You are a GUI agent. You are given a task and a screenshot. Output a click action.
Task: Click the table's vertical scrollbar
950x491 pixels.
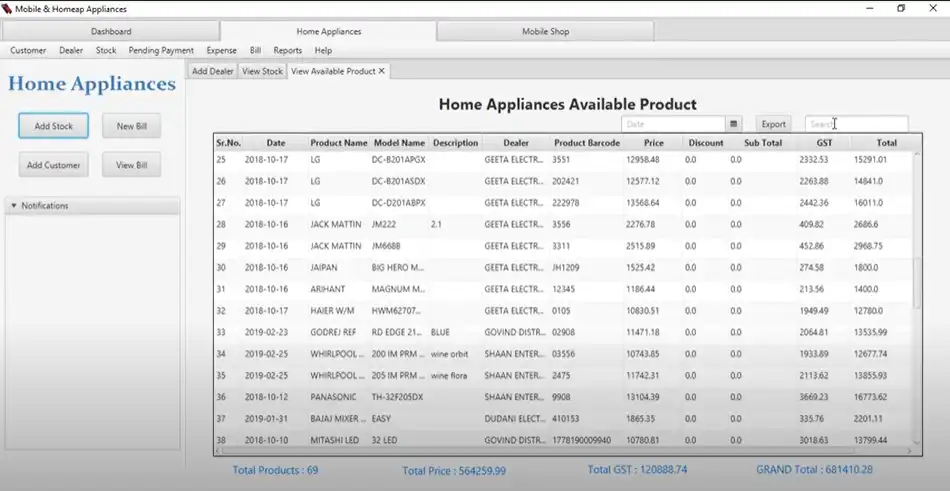(x=916, y=284)
